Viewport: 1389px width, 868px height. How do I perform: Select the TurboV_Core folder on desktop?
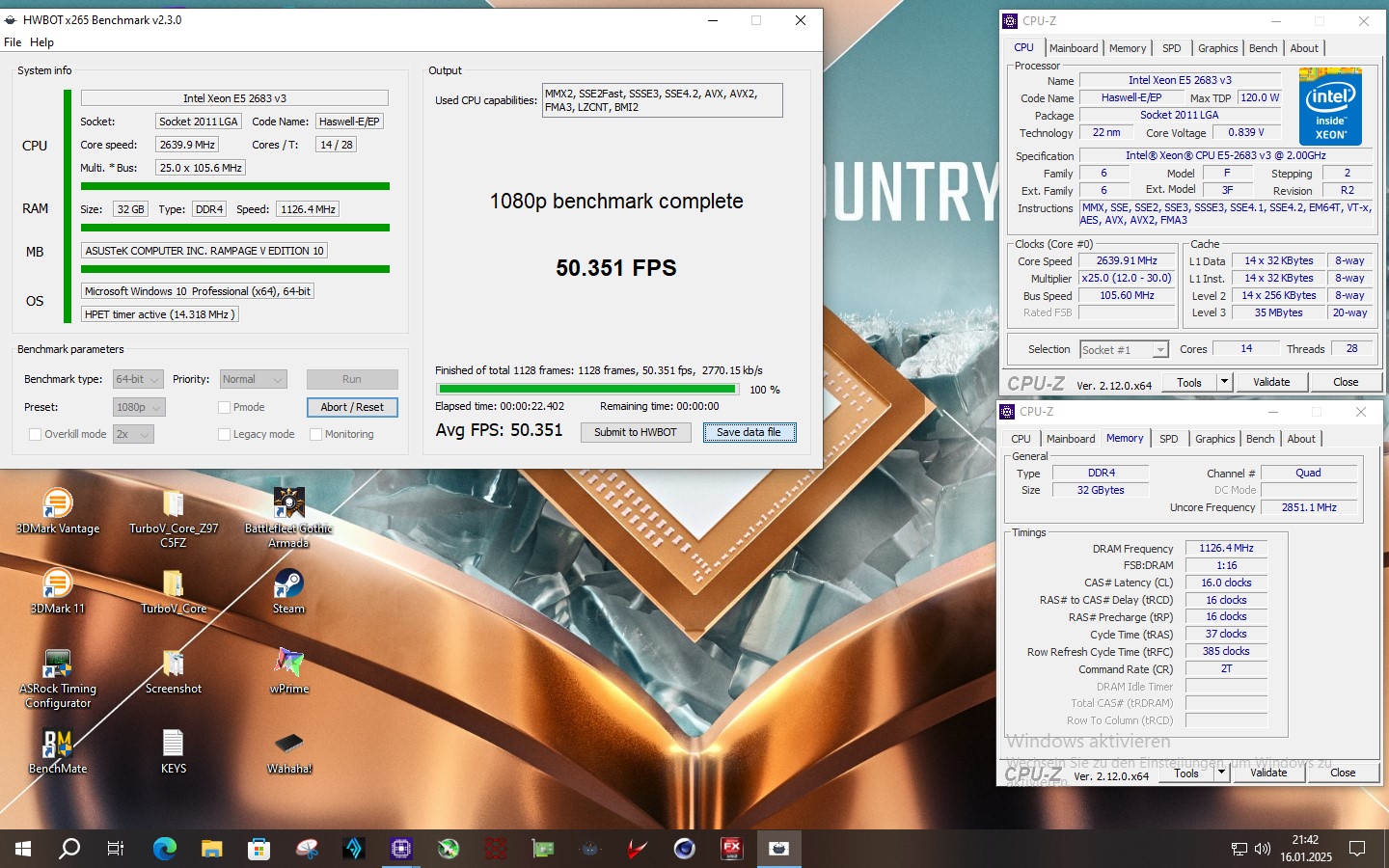(x=174, y=590)
